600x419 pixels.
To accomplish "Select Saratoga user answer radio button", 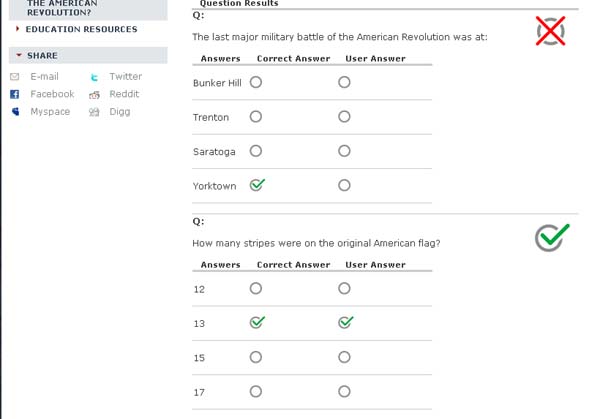I will pyautogui.click(x=344, y=152).
